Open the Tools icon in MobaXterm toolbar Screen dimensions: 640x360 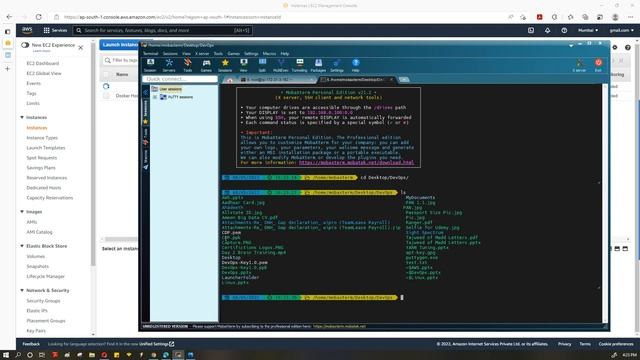tap(188, 65)
